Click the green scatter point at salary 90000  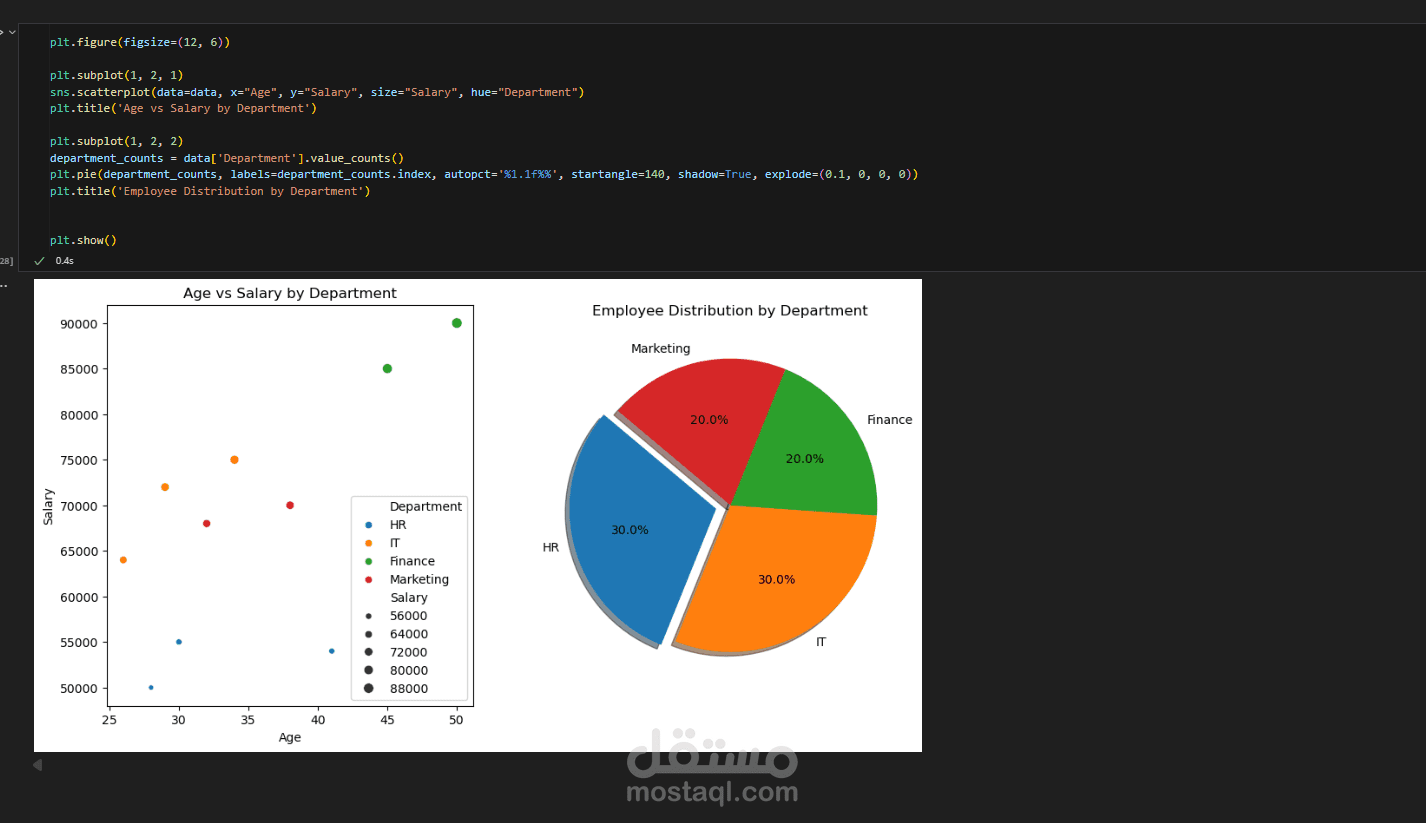pos(457,323)
